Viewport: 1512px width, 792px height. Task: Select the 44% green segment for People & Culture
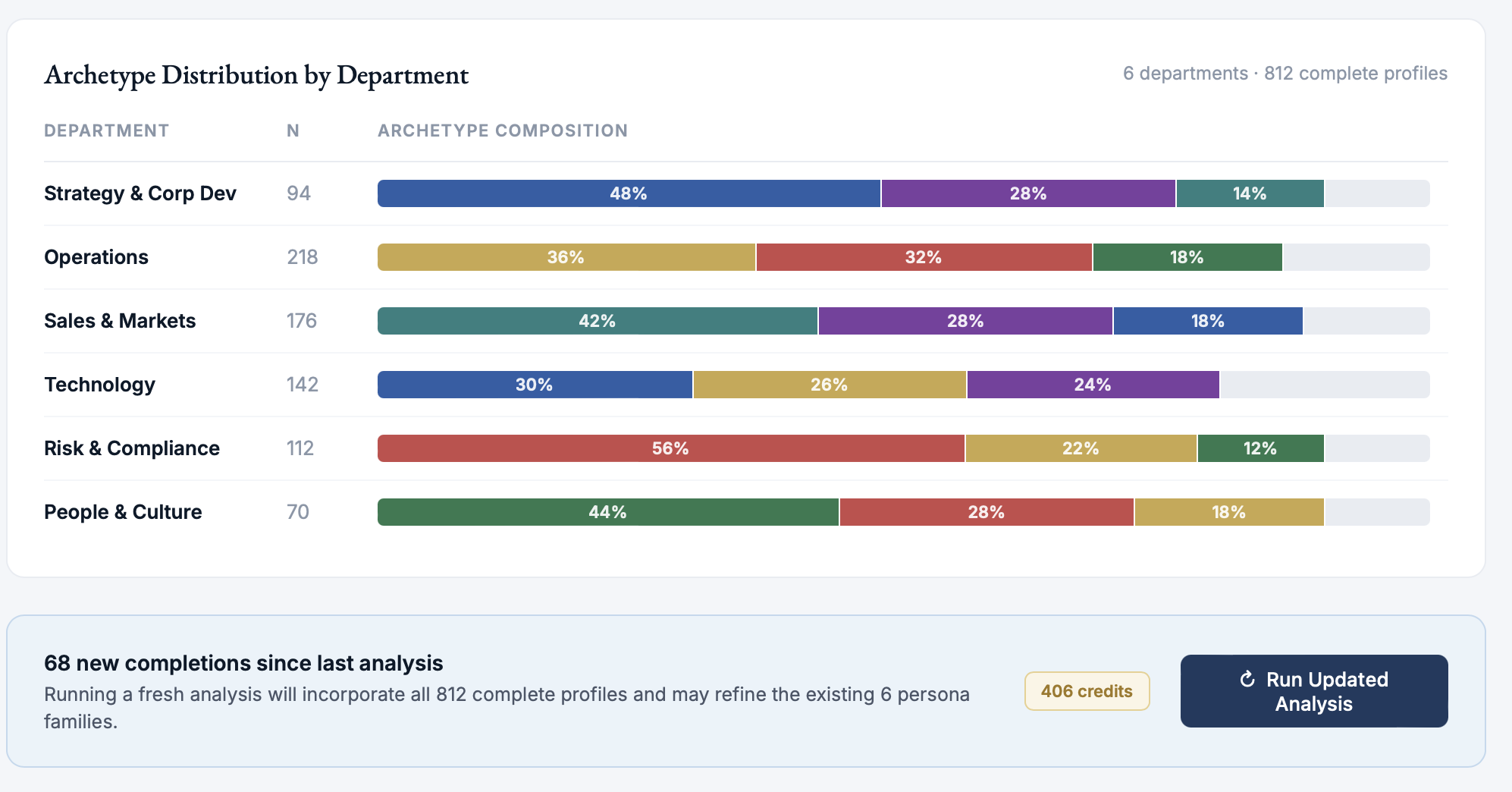607,512
